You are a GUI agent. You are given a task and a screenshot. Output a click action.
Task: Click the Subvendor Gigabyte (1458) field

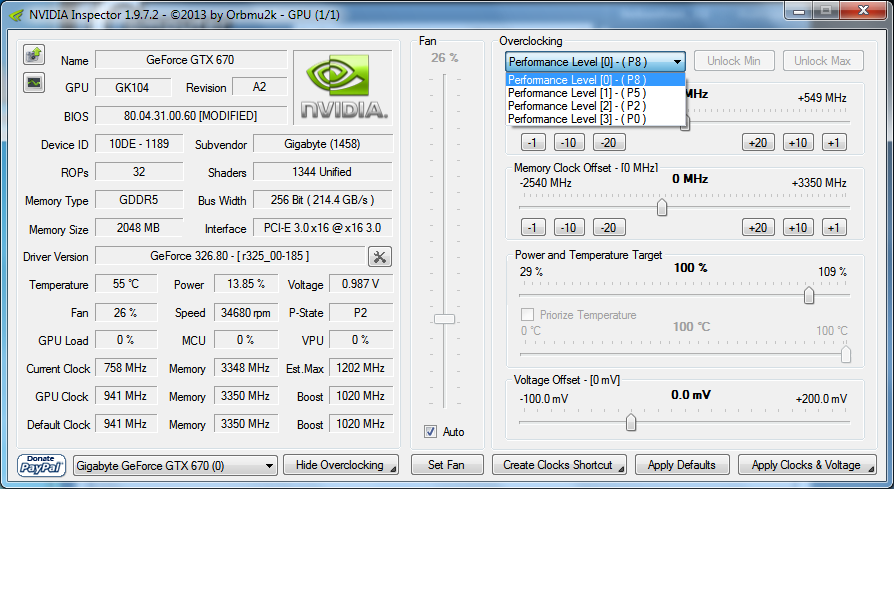323,144
